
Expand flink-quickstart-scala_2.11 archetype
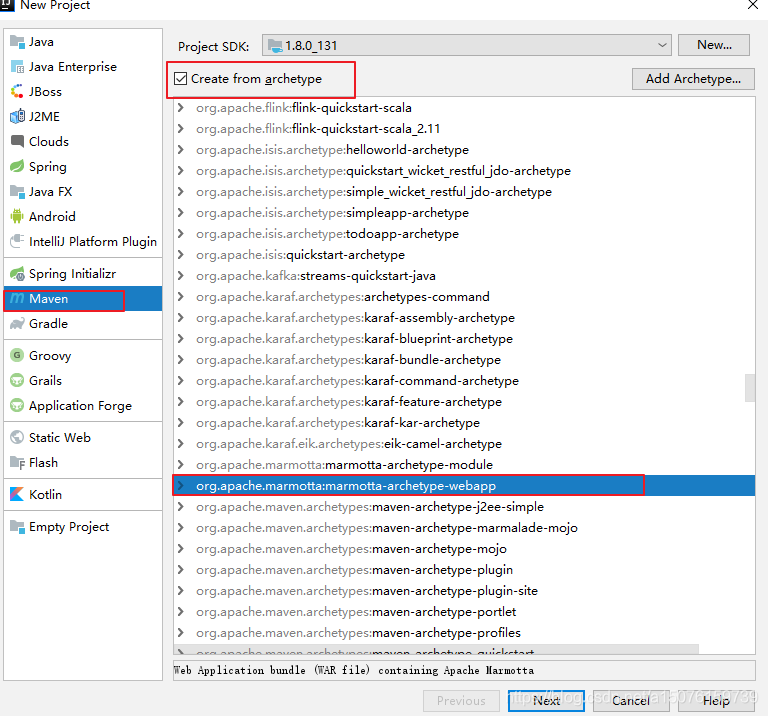[x=181, y=129]
